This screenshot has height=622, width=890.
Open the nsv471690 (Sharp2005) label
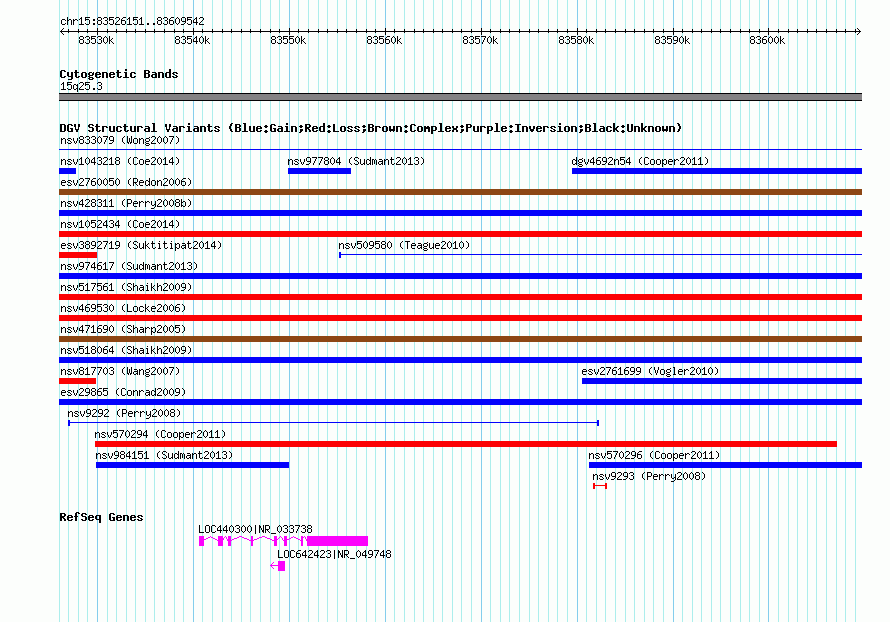coord(123,329)
